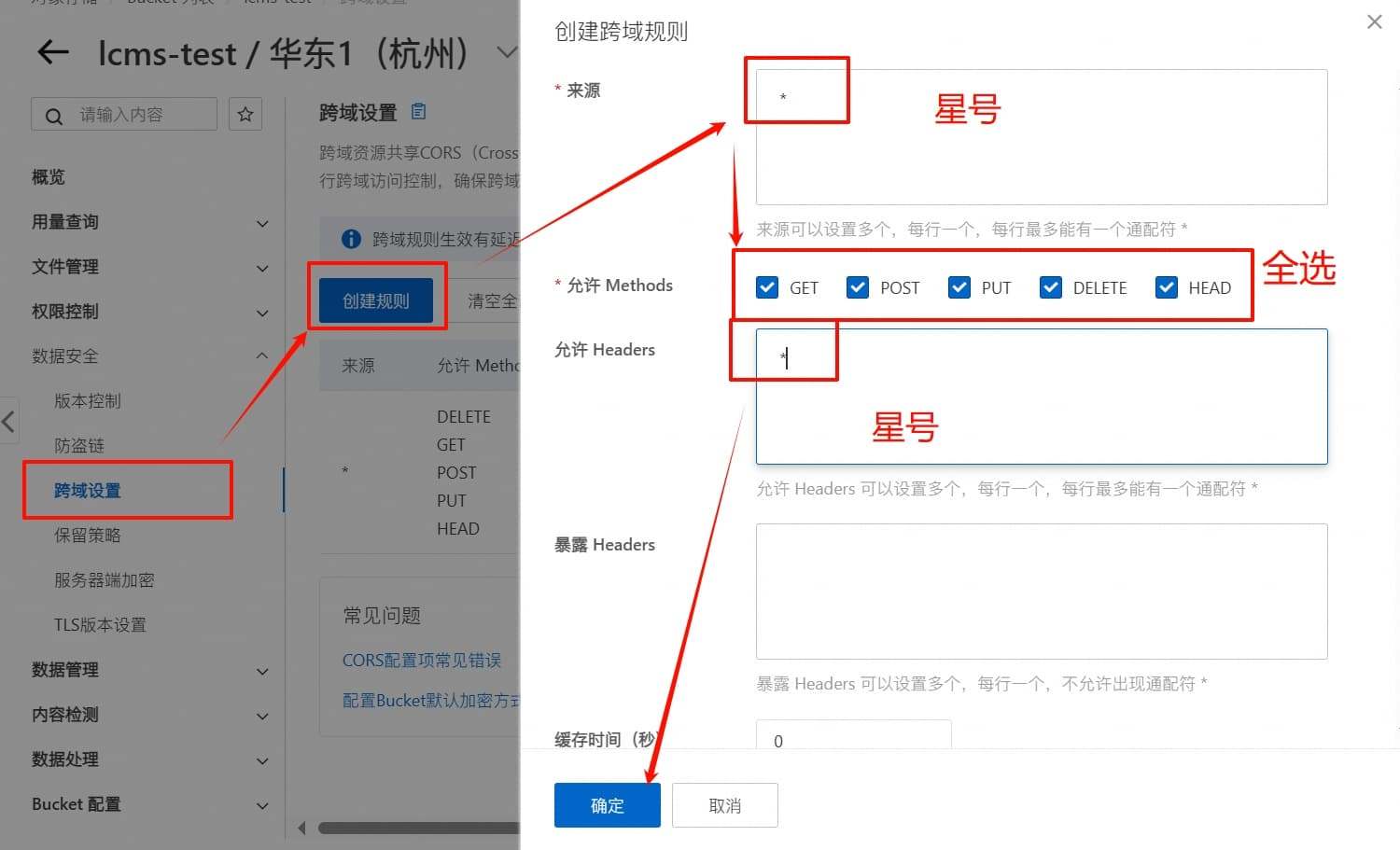Click the 创建规则 button
This screenshot has height=850, width=1400.
[x=376, y=300]
